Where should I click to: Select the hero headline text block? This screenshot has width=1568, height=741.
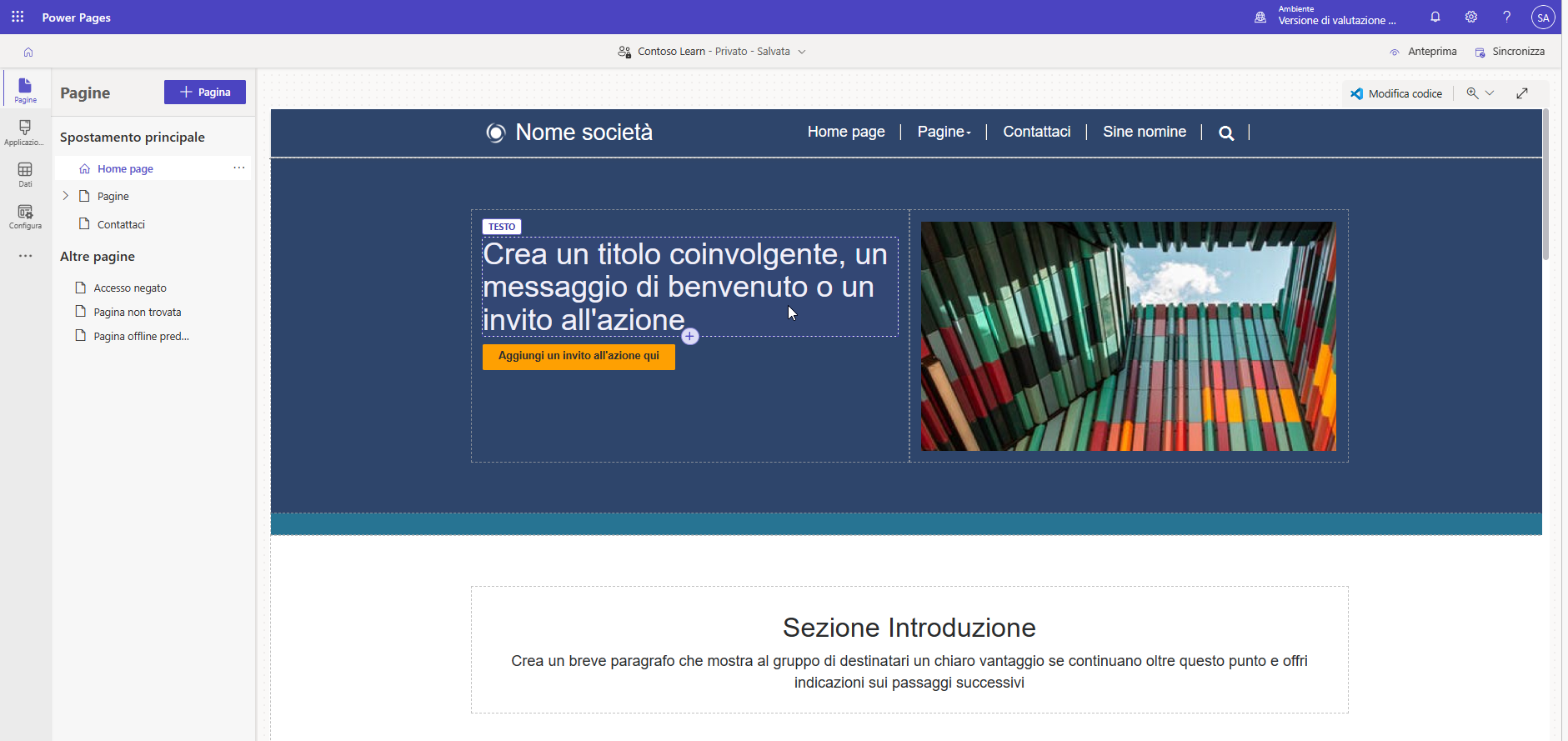click(x=690, y=287)
